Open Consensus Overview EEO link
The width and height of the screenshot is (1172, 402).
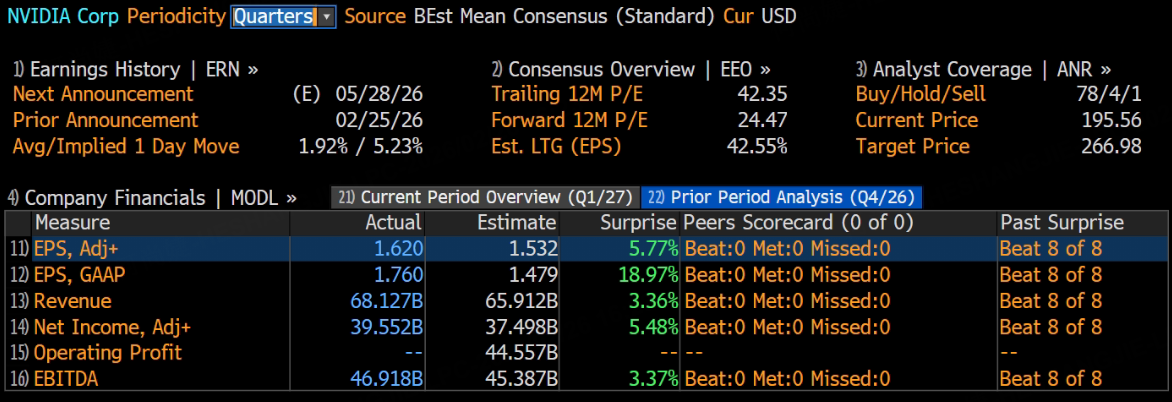(x=631, y=70)
